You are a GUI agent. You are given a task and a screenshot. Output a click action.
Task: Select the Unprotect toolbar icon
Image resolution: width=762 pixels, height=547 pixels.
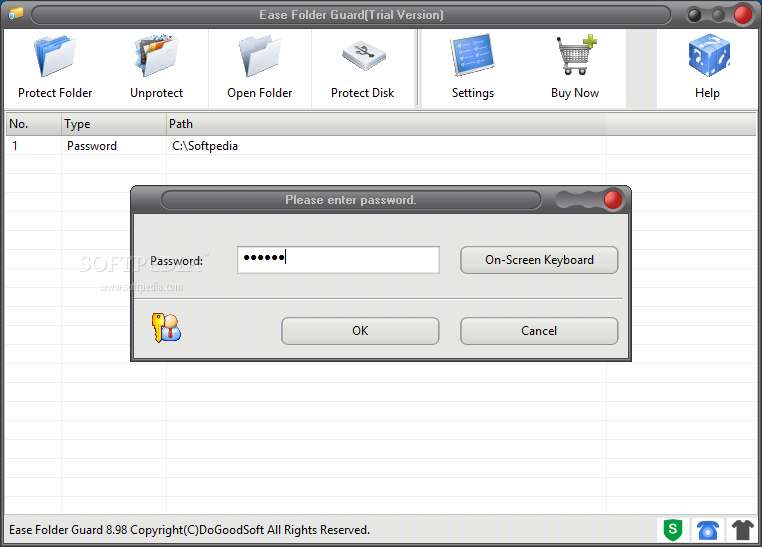coord(156,56)
